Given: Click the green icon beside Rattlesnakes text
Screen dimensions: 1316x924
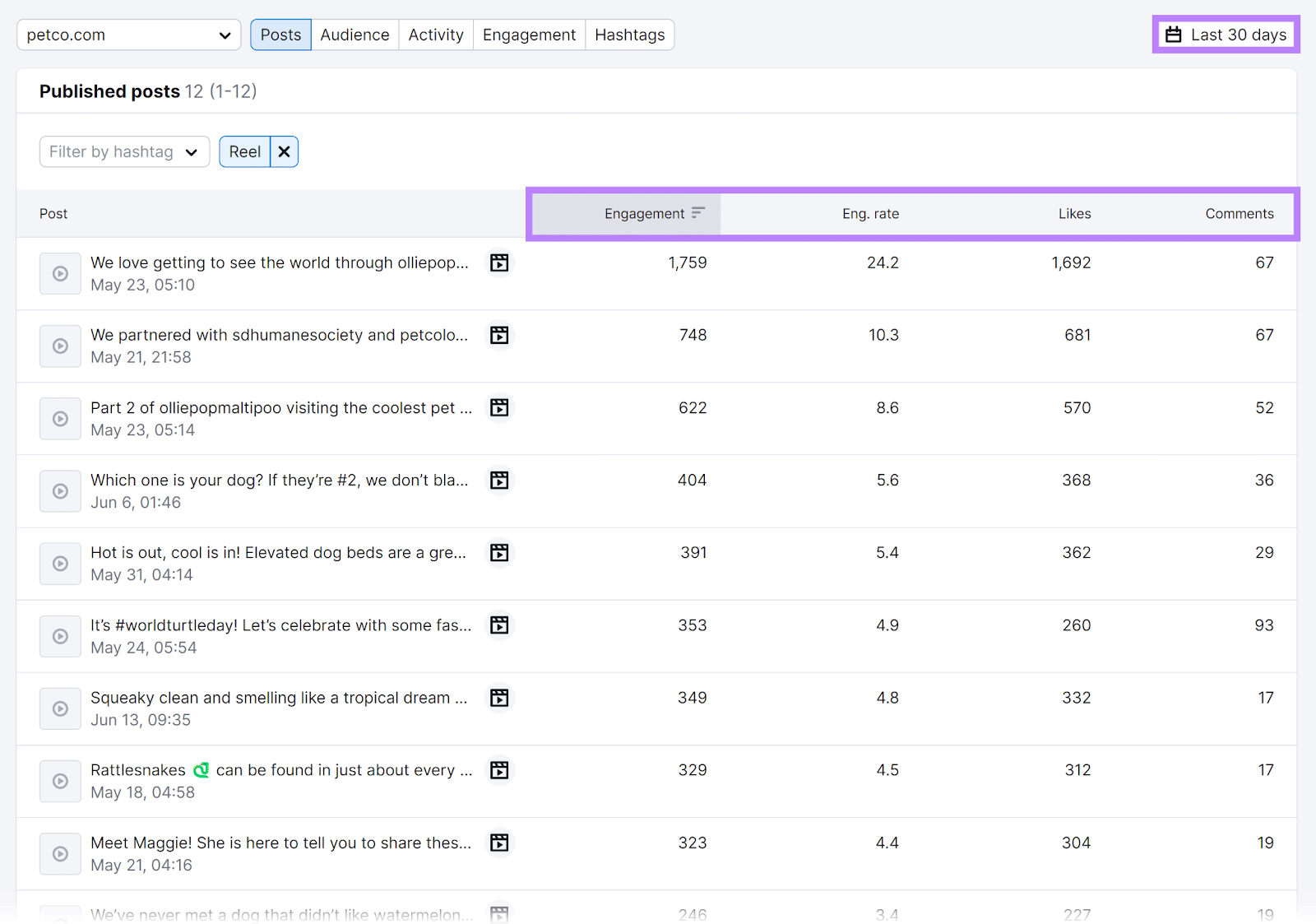Looking at the screenshot, I should point(202,769).
